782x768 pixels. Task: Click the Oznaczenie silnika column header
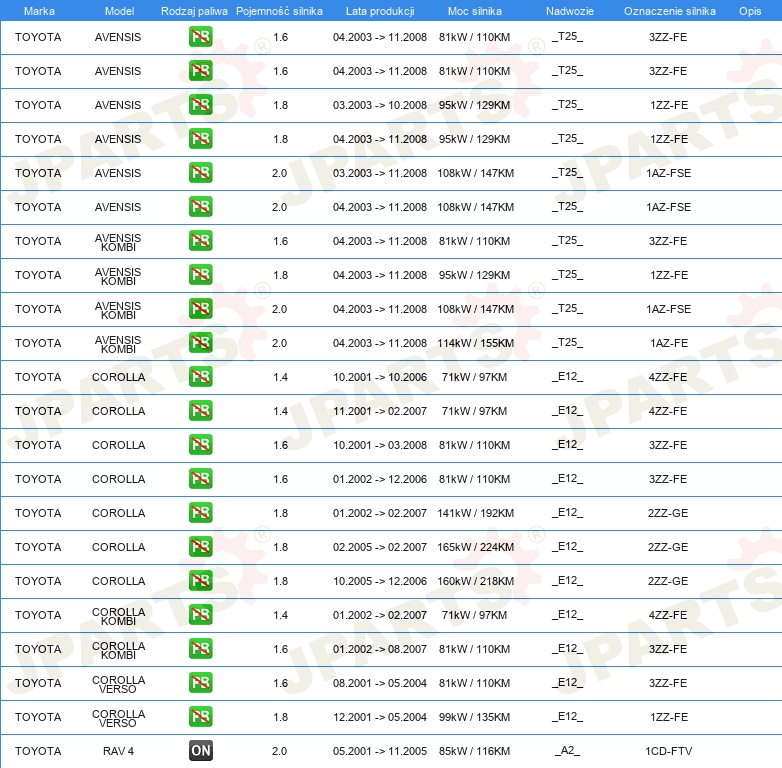[x=670, y=11]
